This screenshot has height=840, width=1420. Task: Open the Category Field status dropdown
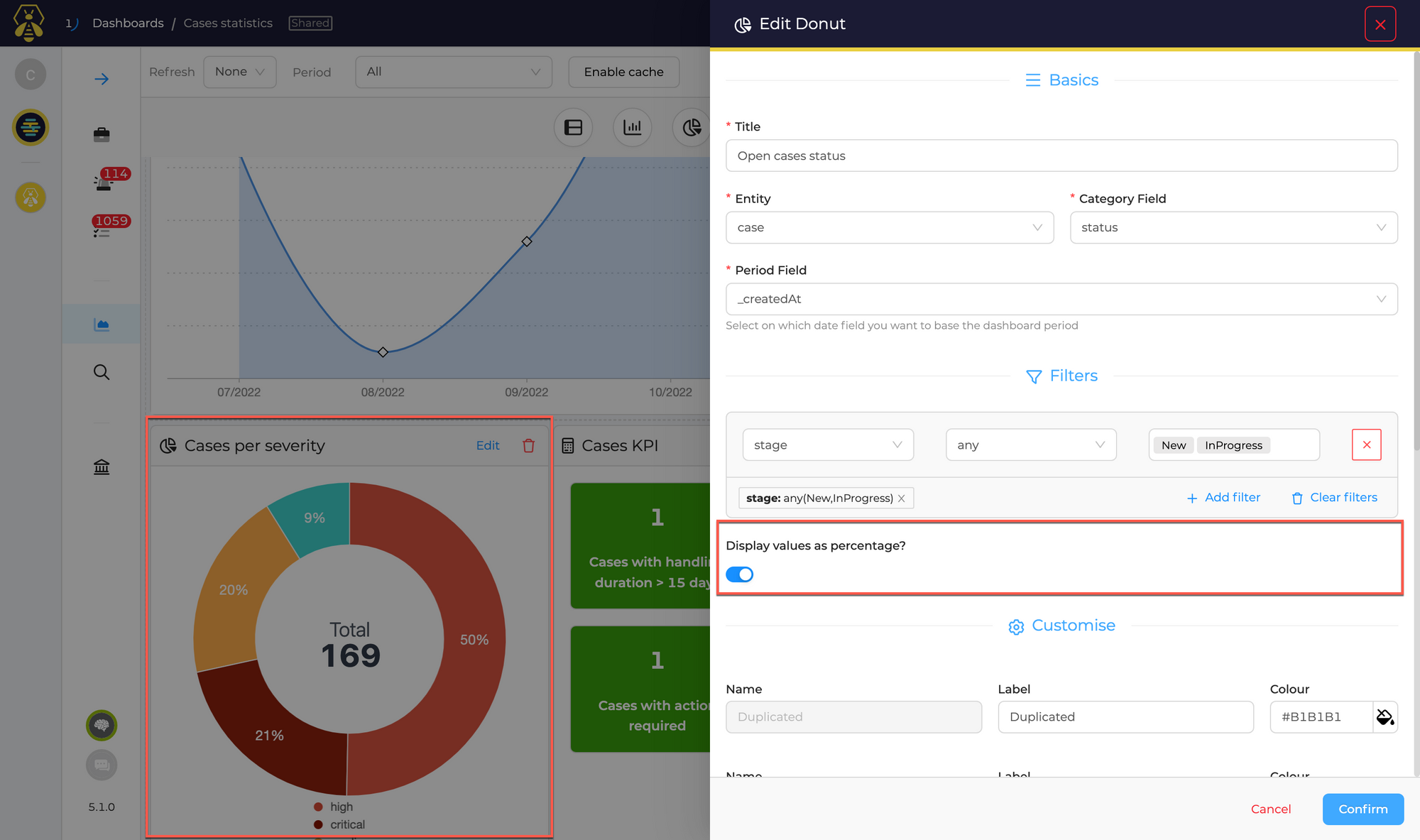pyautogui.click(x=1233, y=228)
